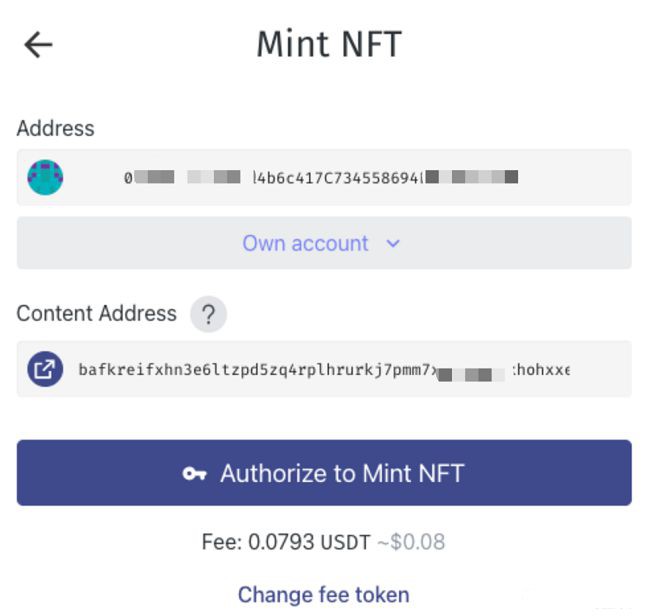Open the Content Address help question mark
Screen dimensions: 655x616
[208, 314]
